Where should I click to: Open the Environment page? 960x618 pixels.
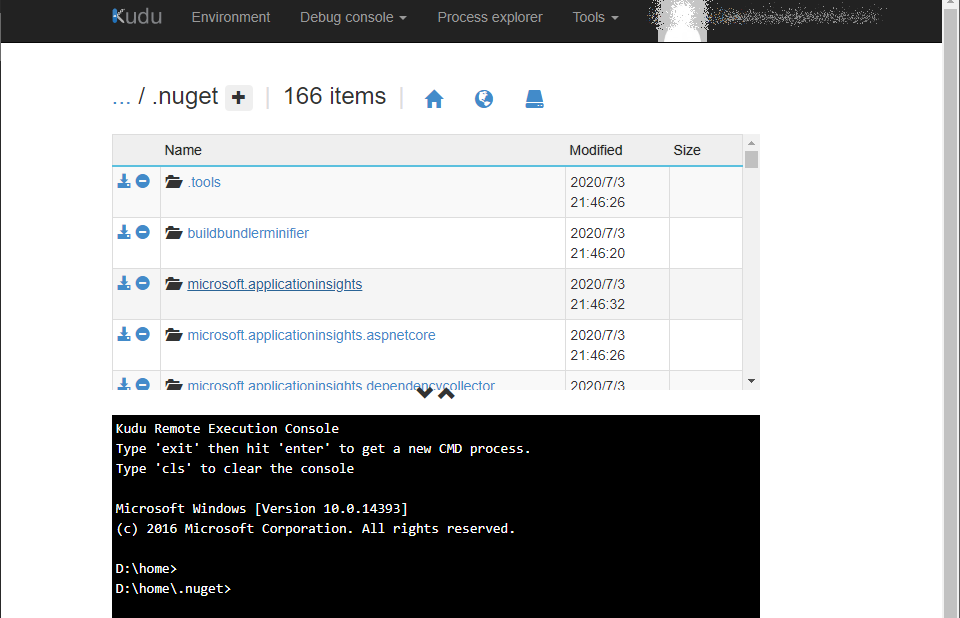coord(230,17)
